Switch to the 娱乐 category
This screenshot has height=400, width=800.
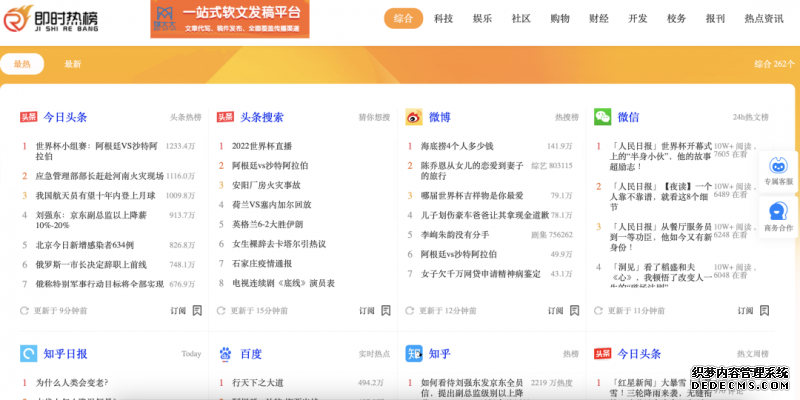(482, 19)
